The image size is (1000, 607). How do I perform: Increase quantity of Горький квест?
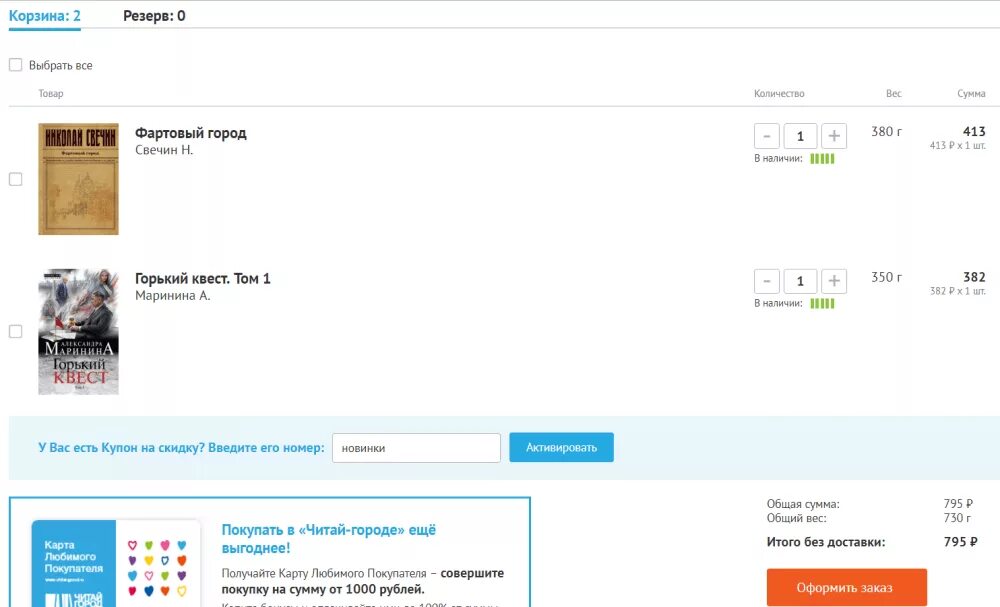click(x=834, y=281)
